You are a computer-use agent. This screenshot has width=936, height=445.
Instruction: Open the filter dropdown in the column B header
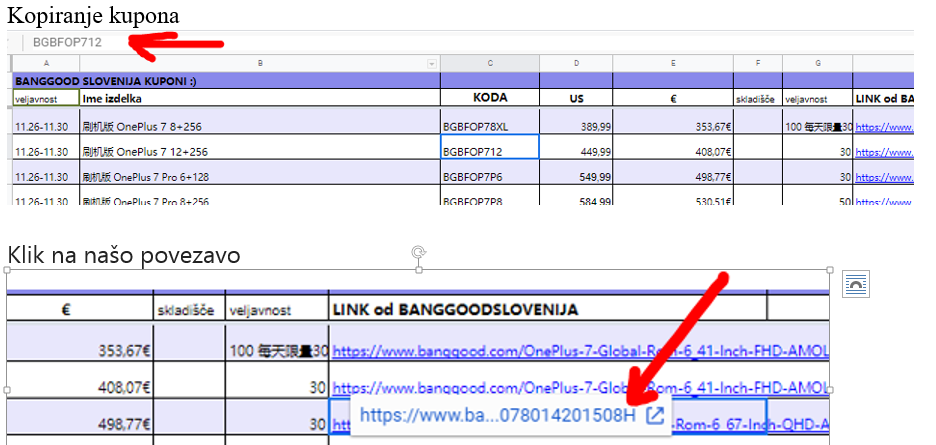point(432,63)
